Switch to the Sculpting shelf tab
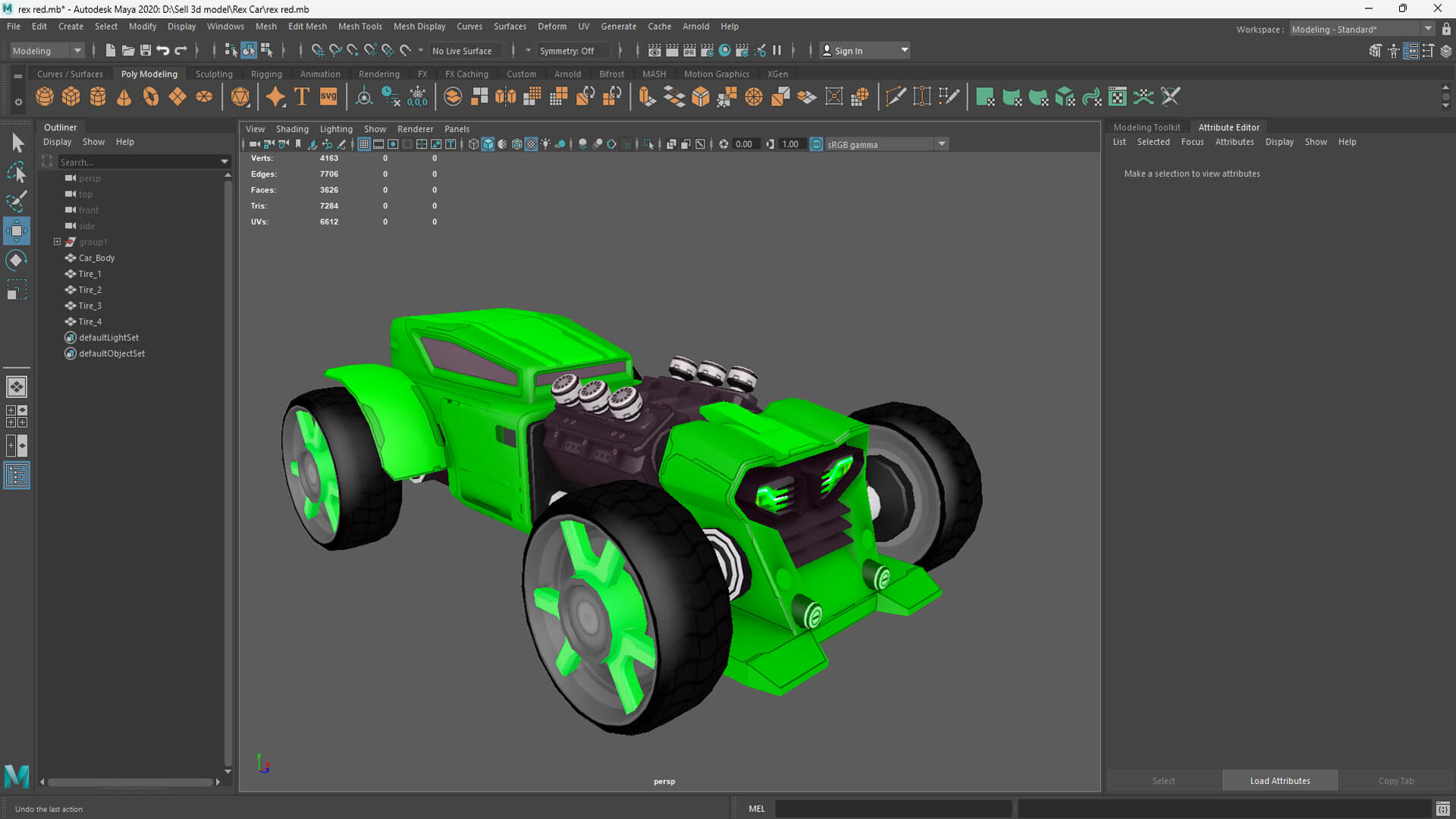The height and width of the screenshot is (819, 1456). (214, 74)
